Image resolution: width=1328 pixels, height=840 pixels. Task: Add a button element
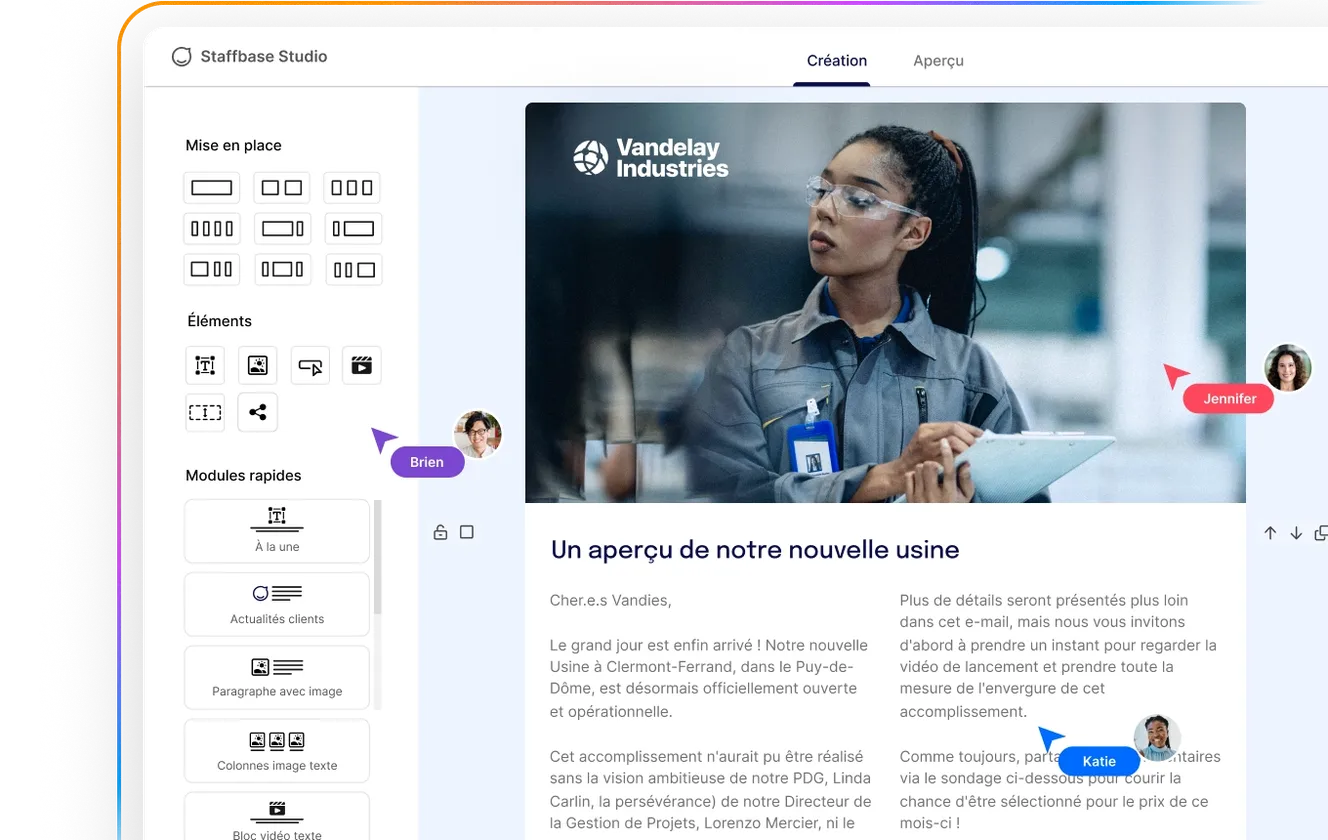[x=310, y=365]
